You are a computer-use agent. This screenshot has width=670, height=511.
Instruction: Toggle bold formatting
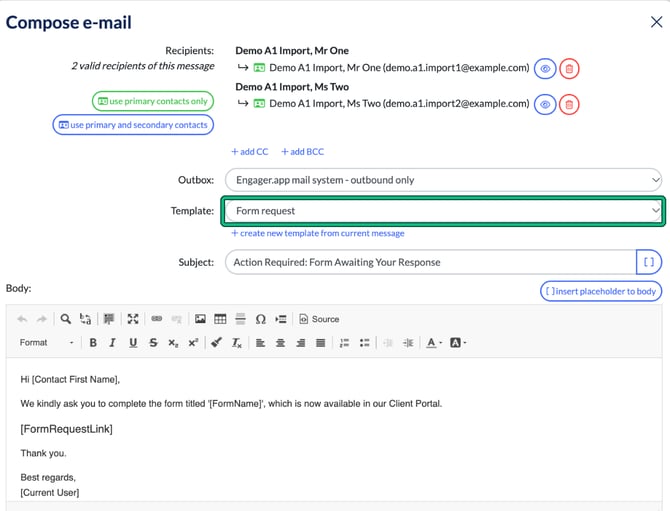click(93, 343)
